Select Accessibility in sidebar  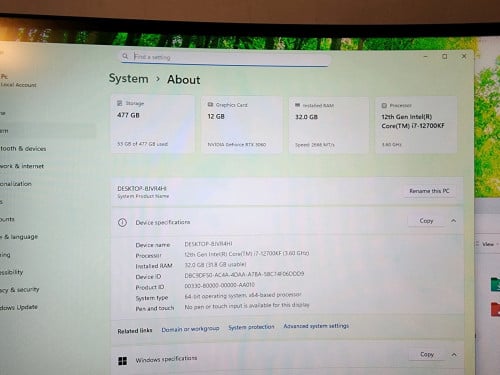tap(12, 272)
